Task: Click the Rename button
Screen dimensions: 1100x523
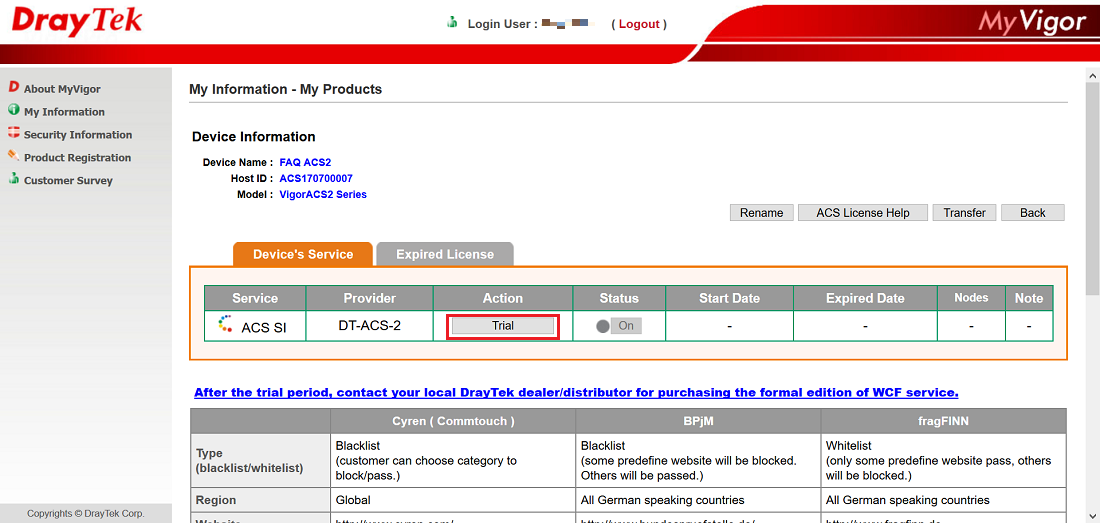Action: pyautogui.click(x=762, y=212)
